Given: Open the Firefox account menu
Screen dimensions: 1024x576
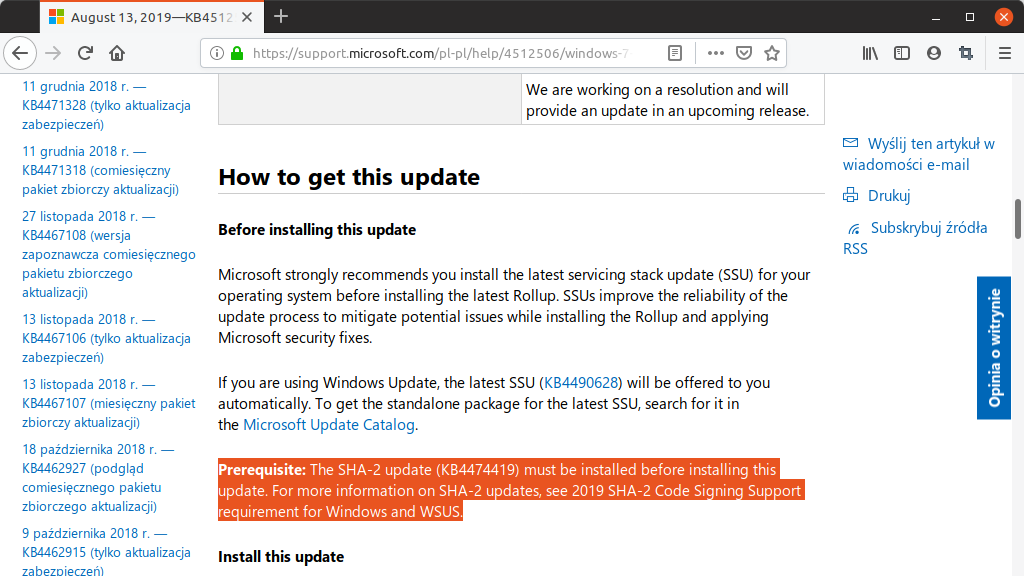Looking at the screenshot, I should click(x=934, y=53).
